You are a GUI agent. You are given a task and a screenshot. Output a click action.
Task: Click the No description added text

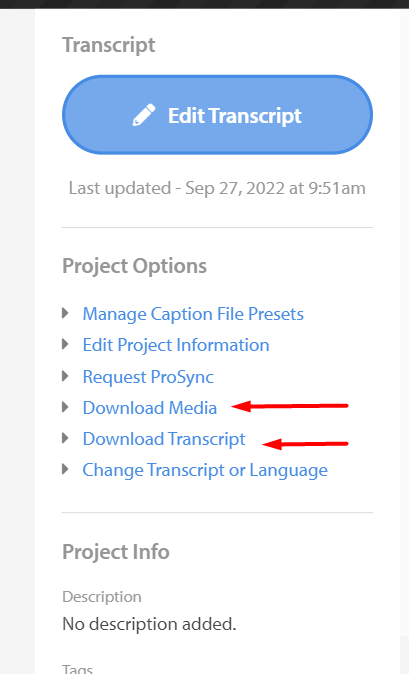[x=149, y=624]
